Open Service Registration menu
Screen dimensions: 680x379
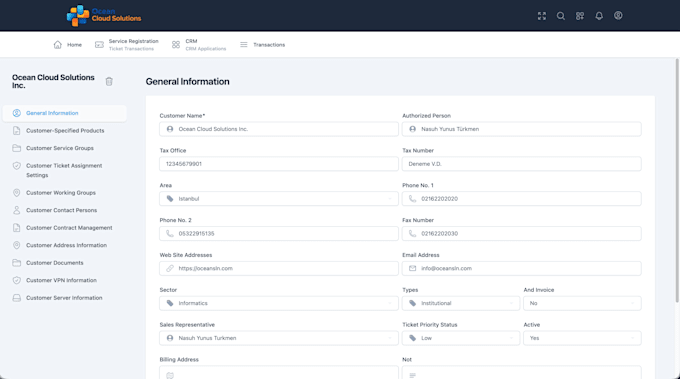tap(127, 45)
